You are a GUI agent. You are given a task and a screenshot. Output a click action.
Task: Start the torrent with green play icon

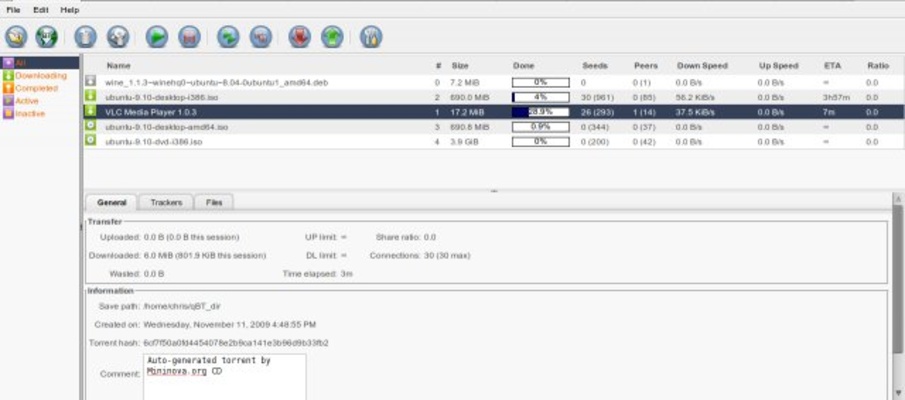(156, 37)
